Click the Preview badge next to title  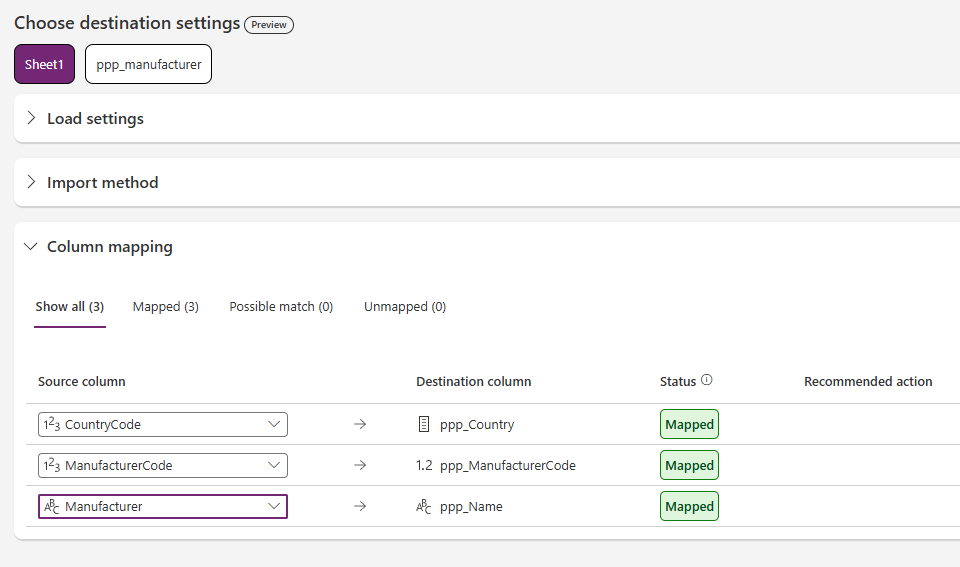269,25
